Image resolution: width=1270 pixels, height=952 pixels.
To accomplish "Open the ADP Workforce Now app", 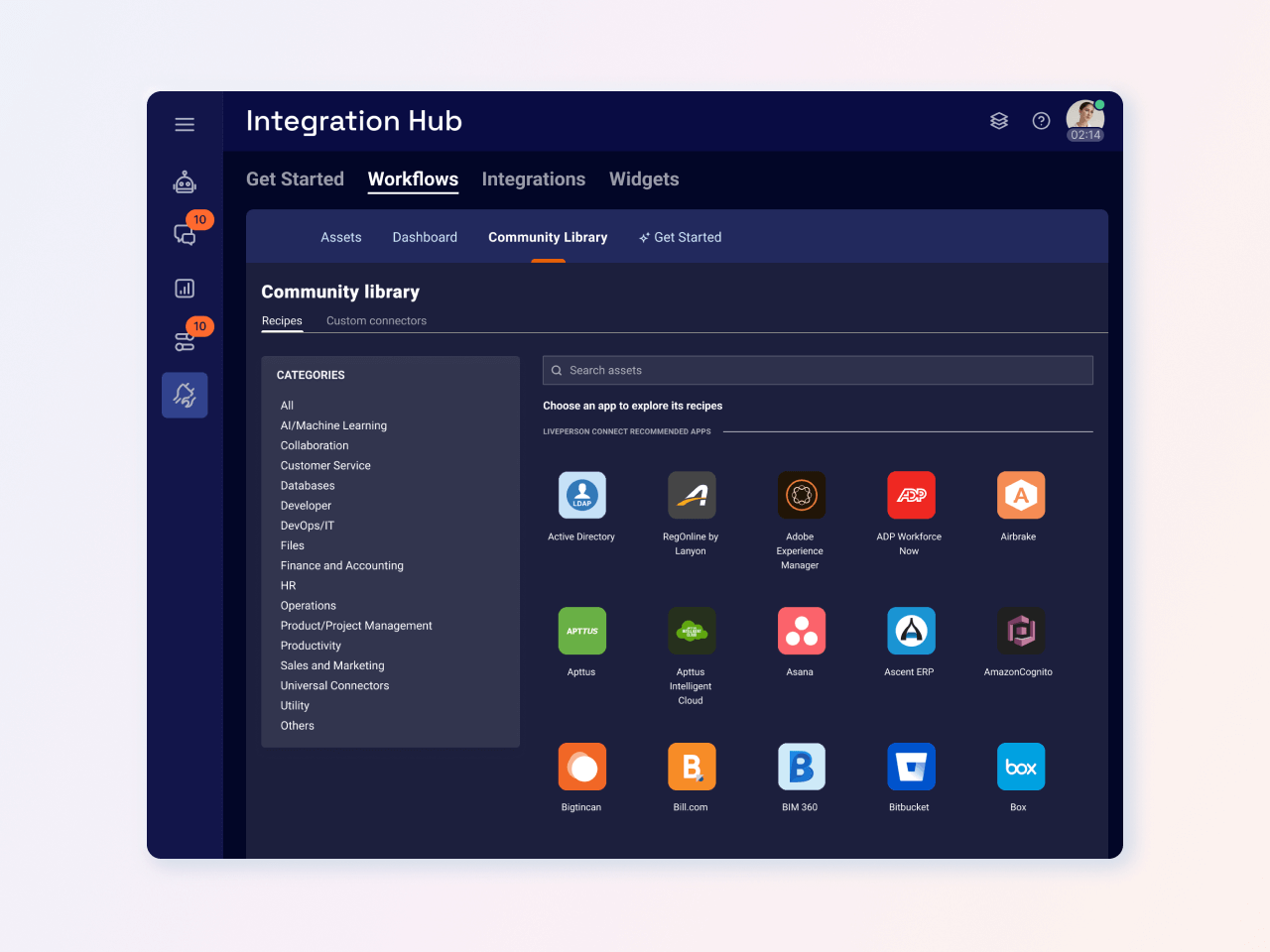I will click(911, 495).
